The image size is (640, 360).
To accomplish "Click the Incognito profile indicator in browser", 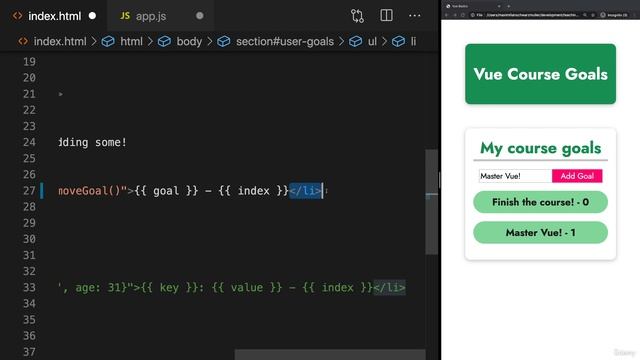I will point(613,15).
